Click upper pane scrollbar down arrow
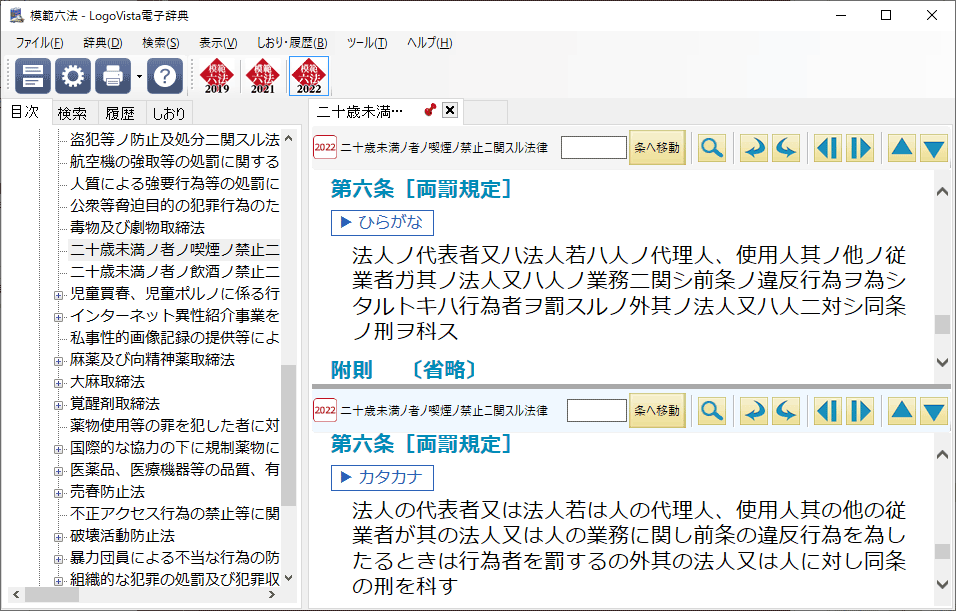Viewport: 956px width, 611px height. 942,362
